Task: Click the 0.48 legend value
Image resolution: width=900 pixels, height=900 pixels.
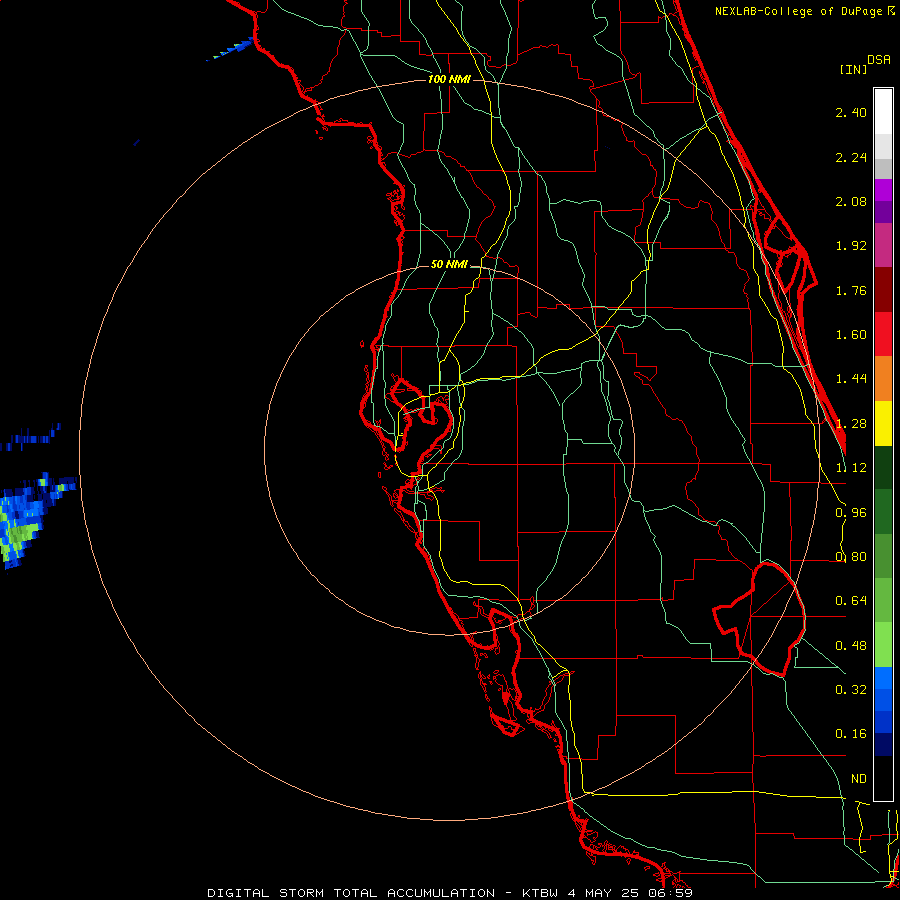Action: point(851,646)
